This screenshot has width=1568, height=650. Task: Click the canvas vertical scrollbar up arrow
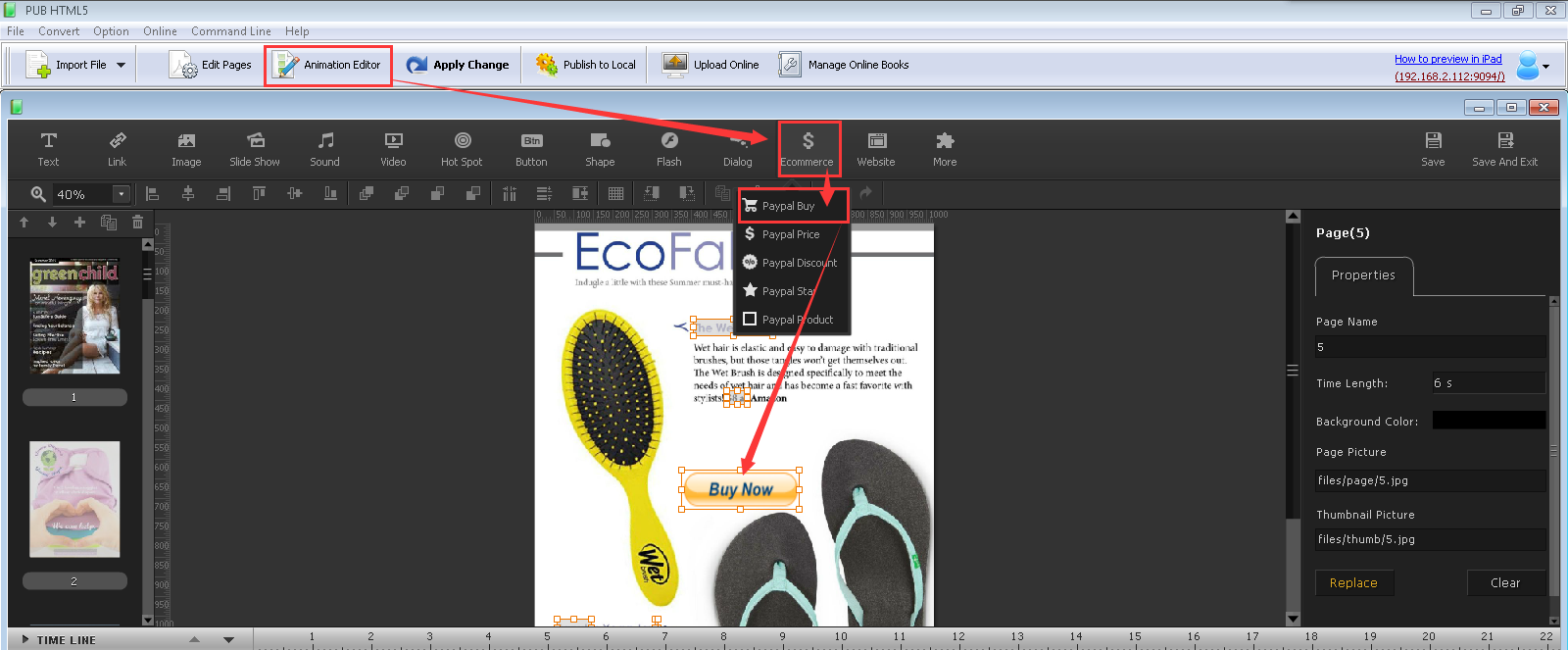click(x=1293, y=217)
